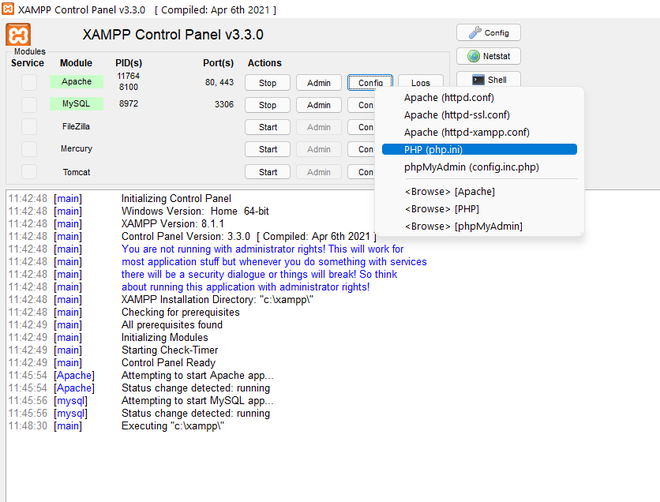Open the Apache Admin page
This screenshot has height=502, width=660.
point(319,82)
